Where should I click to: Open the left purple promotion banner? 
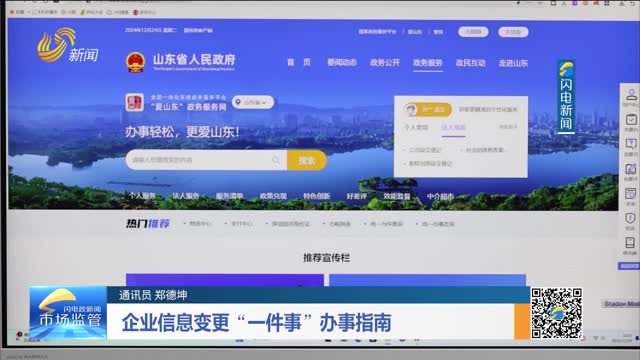pyautogui.click(x=224, y=280)
